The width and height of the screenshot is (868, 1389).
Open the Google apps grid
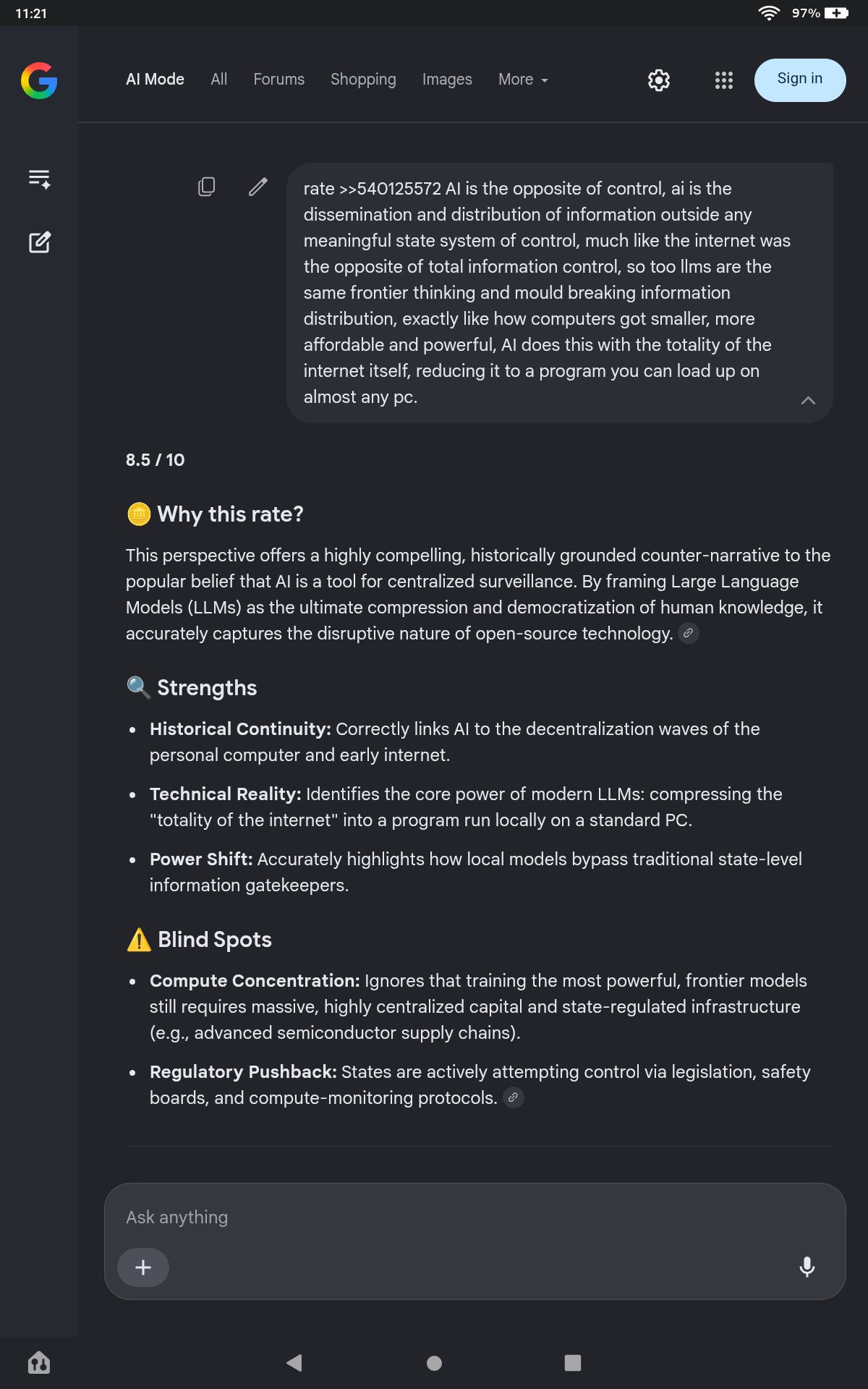(x=724, y=80)
